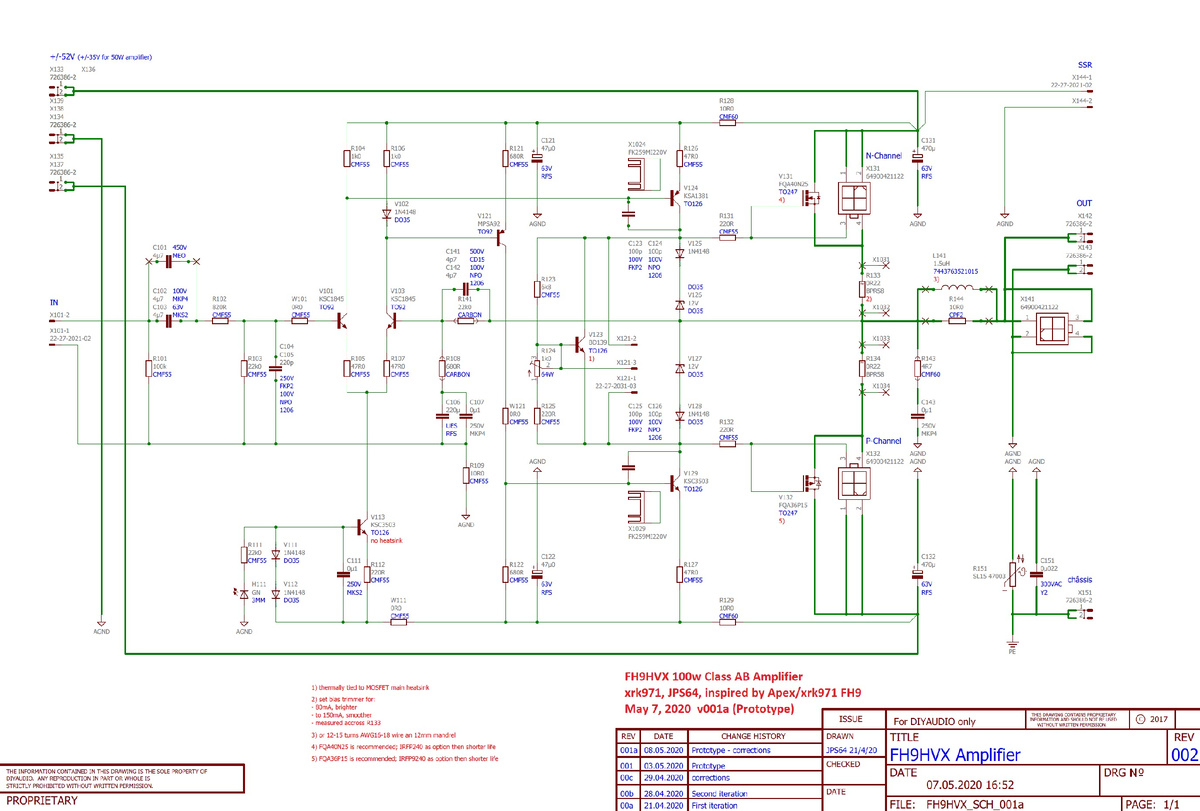Select the V129 KSC3503 driver transistor
Image resolution: width=1200 pixels, height=811 pixels.
click(x=674, y=483)
